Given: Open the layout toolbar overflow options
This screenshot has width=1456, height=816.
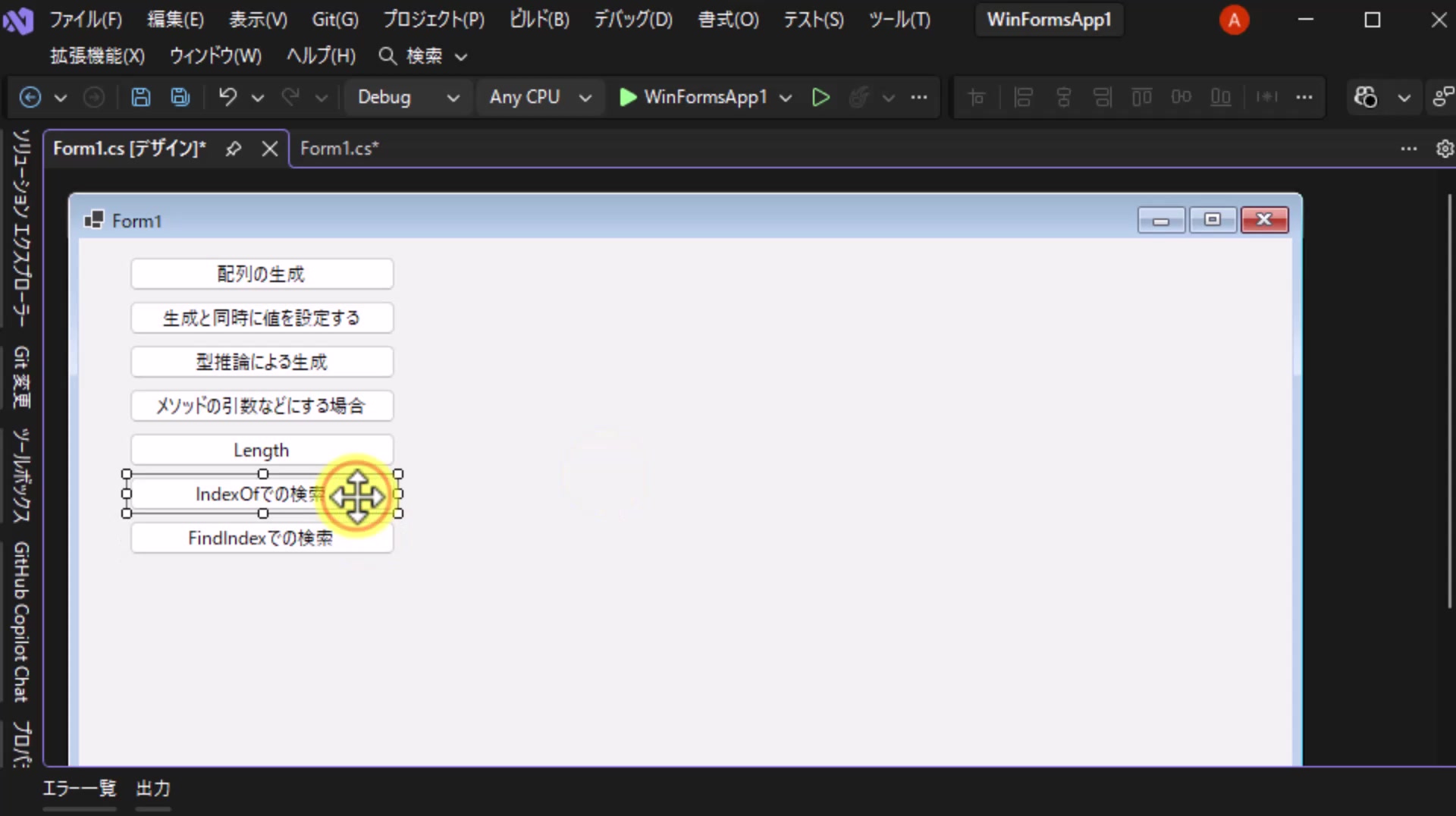Looking at the screenshot, I should point(1304,97).
